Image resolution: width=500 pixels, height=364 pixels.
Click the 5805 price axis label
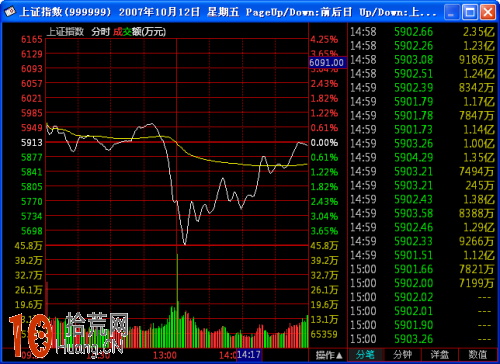tap(32, 187)
